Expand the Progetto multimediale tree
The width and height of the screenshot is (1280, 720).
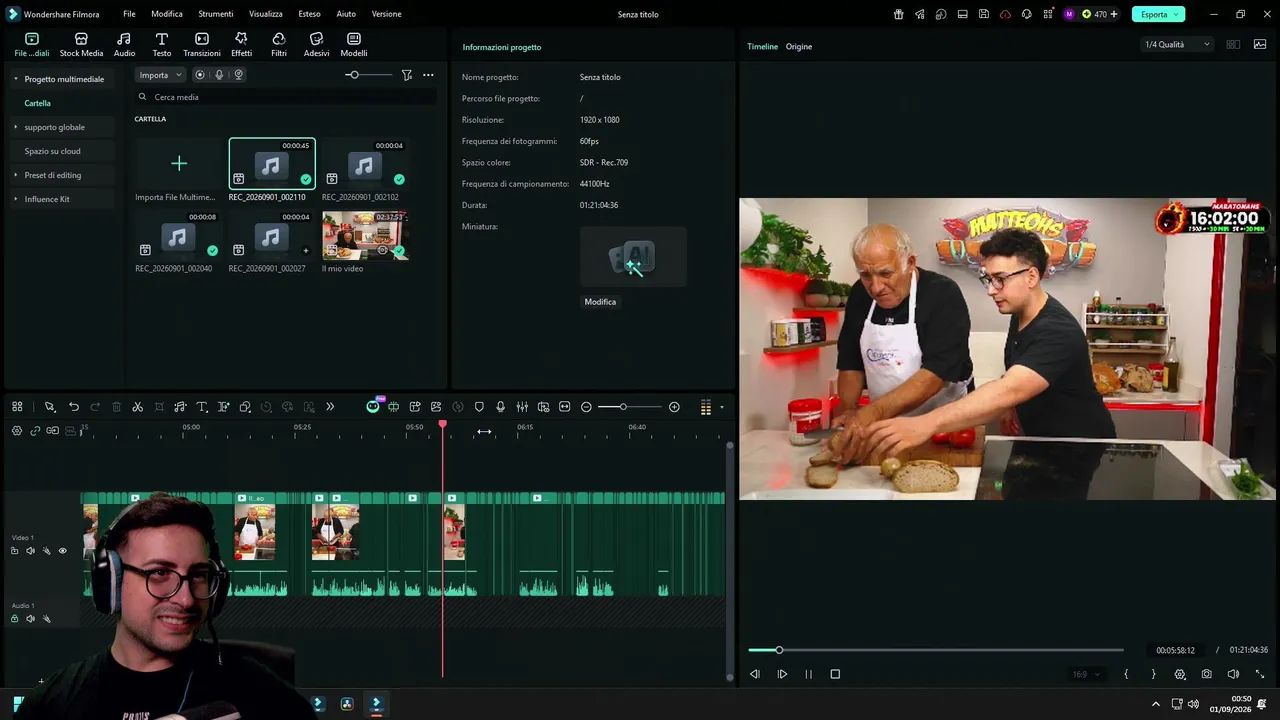(16, 79)
